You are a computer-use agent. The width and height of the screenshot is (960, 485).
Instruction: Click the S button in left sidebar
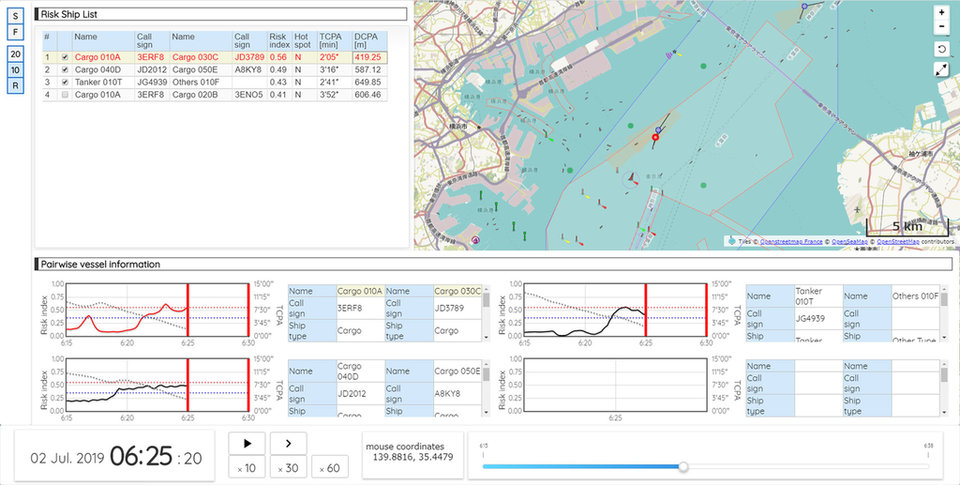pos(16,16)
